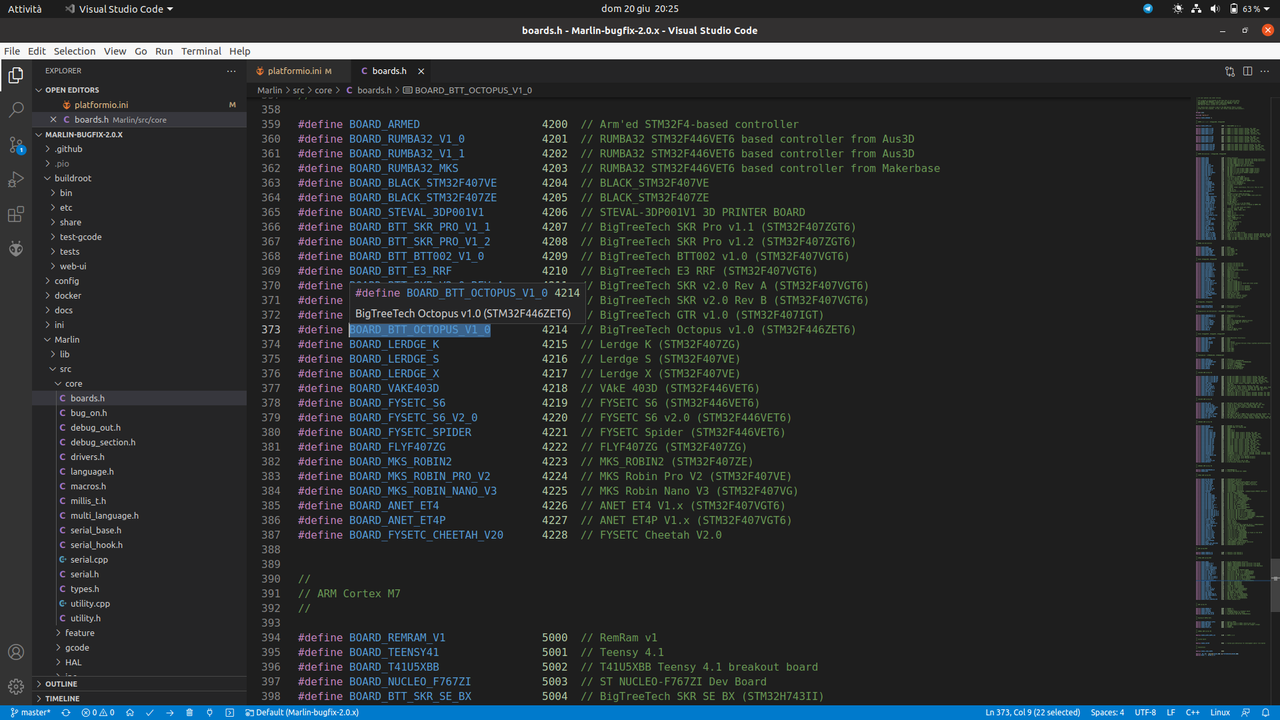
Task: Open the Run and Debug view
Action: click(x=16, y=180)
